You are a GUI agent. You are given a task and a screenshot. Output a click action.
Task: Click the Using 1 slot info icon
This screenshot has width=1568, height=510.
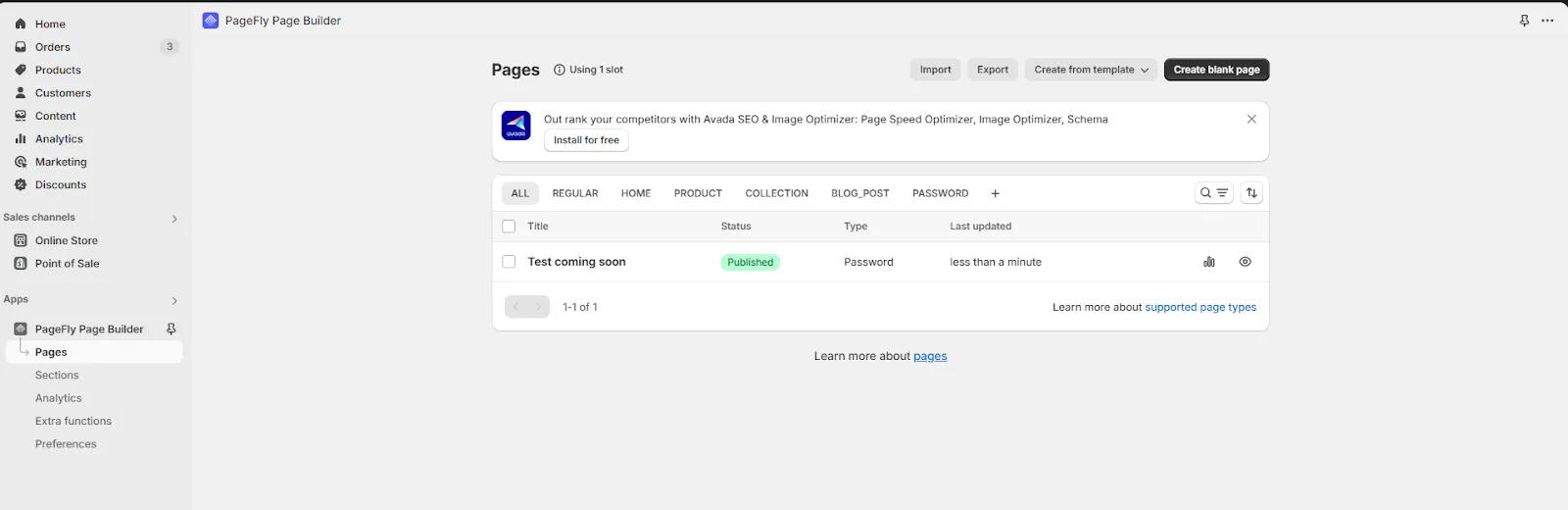point(560,70)
